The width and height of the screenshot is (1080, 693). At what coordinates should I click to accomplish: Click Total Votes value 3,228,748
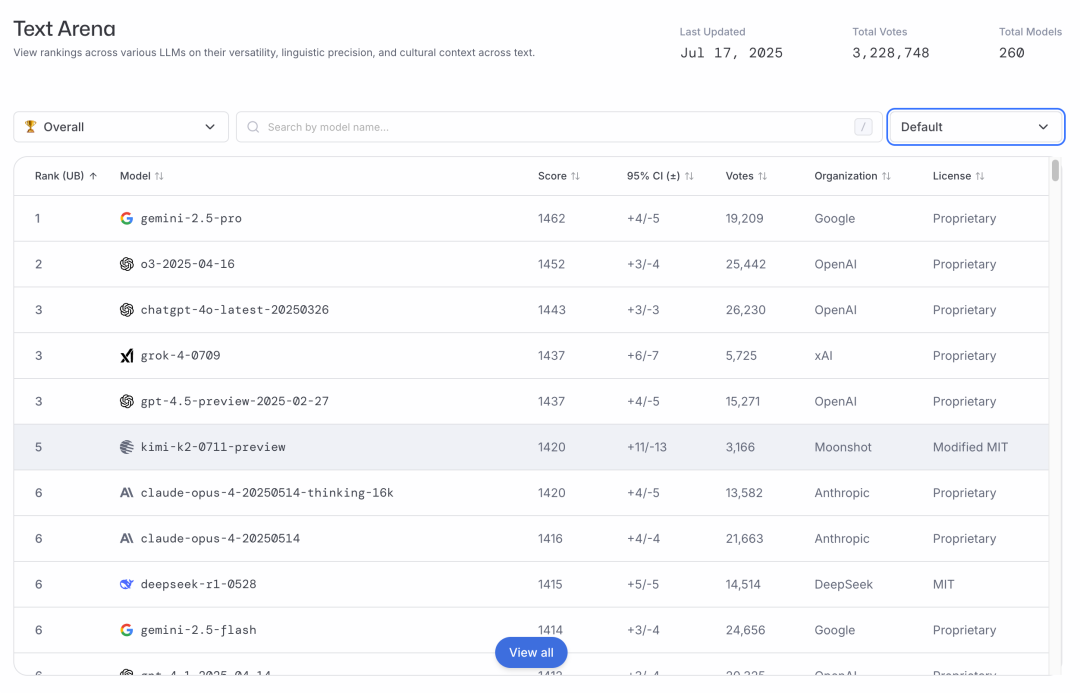891,53
